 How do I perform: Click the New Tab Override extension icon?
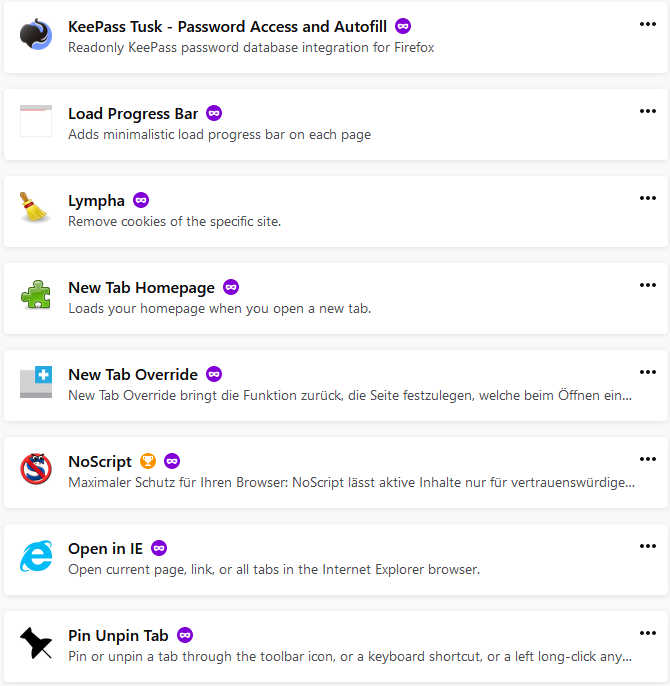36,382
